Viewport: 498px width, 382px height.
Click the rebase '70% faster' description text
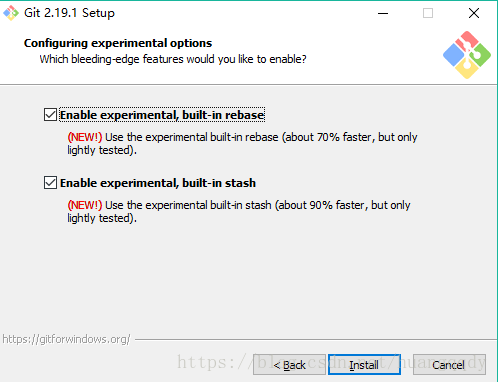242,144
